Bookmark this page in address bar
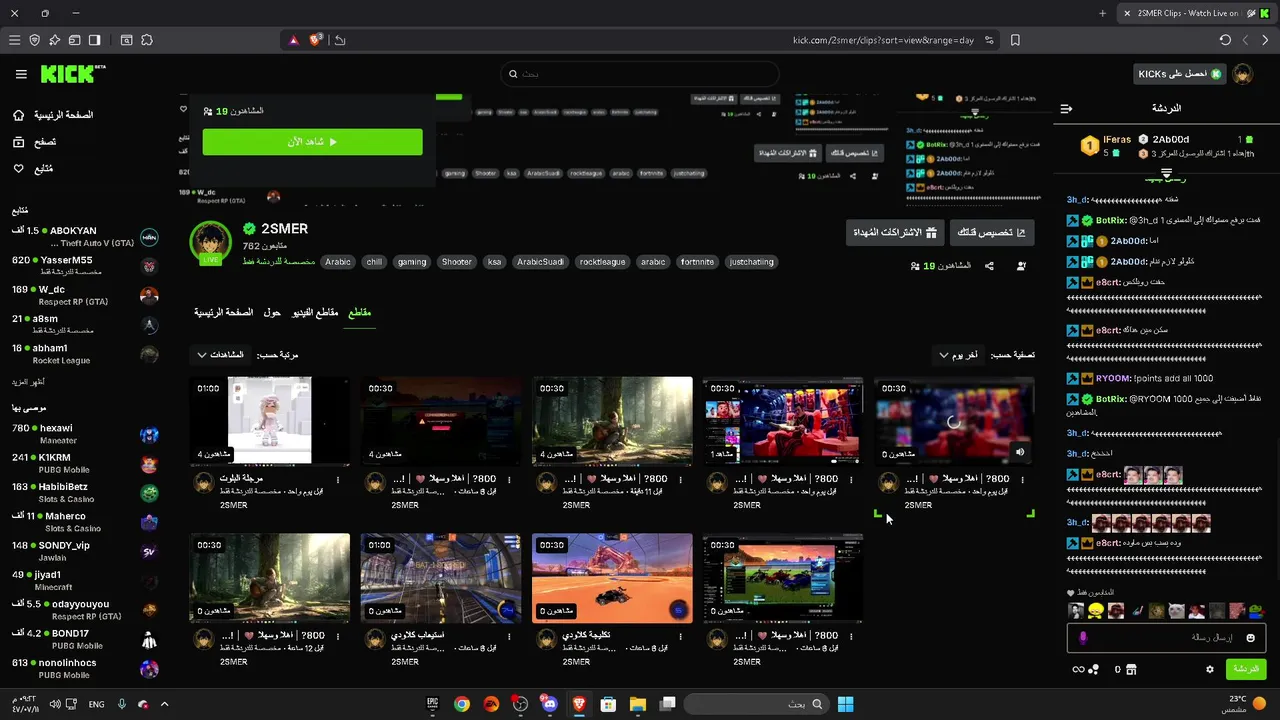This screenshot has width=1280, height=720. (1015, 40)
